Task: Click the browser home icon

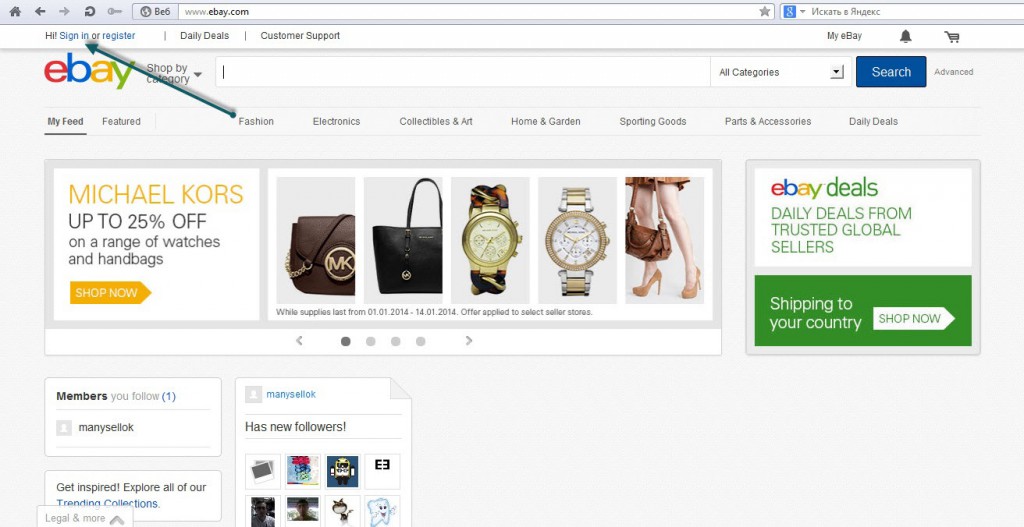Action: click(x=15, y=11)
